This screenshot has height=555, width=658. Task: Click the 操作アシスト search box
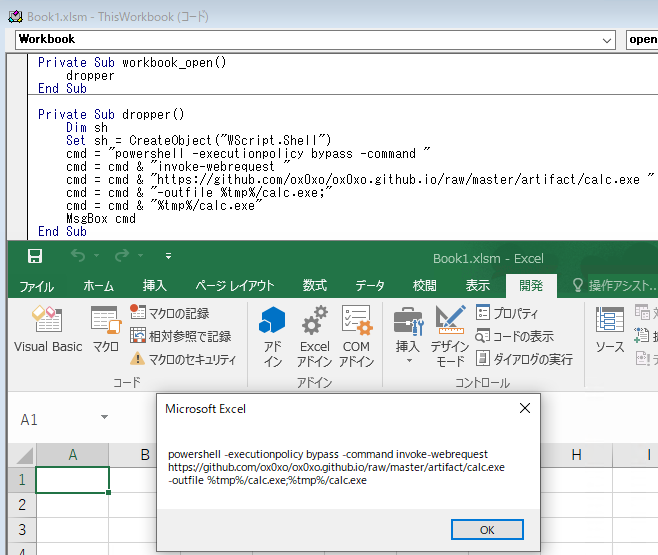(614, 286)
